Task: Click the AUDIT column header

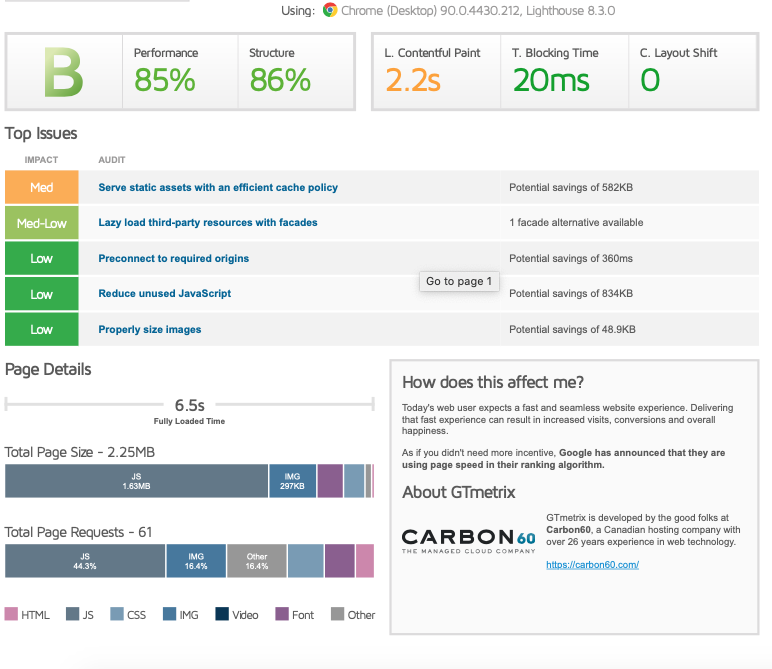Action: coord(112,160)
